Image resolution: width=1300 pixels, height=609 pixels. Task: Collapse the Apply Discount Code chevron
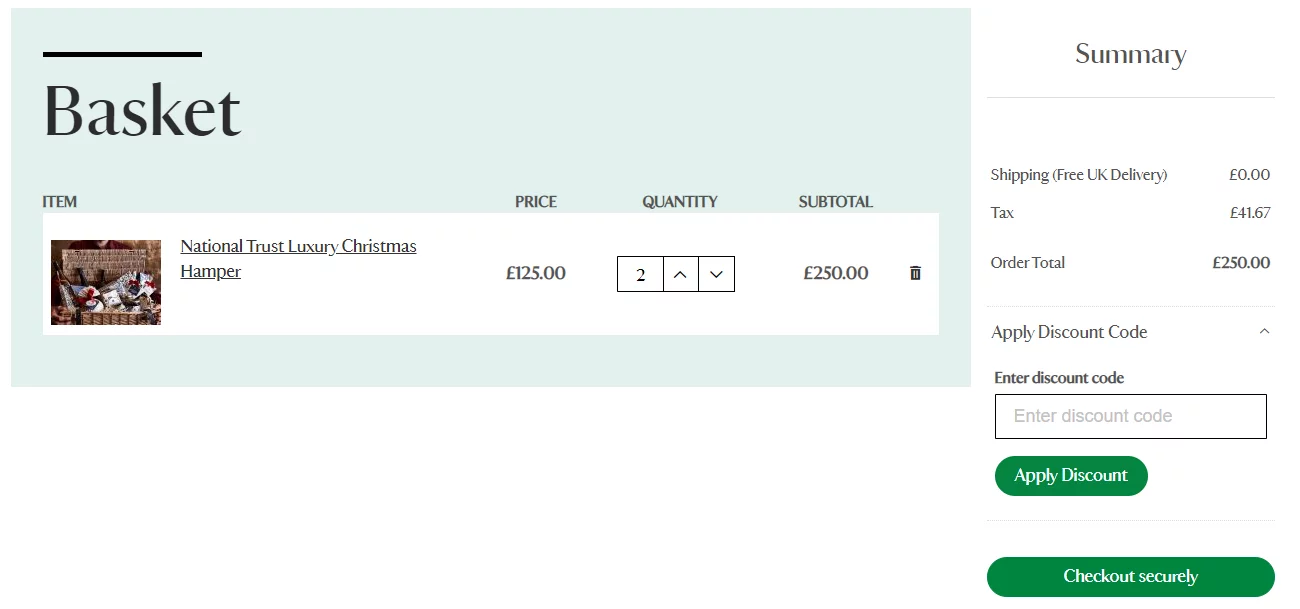(x=1264, y=331)
